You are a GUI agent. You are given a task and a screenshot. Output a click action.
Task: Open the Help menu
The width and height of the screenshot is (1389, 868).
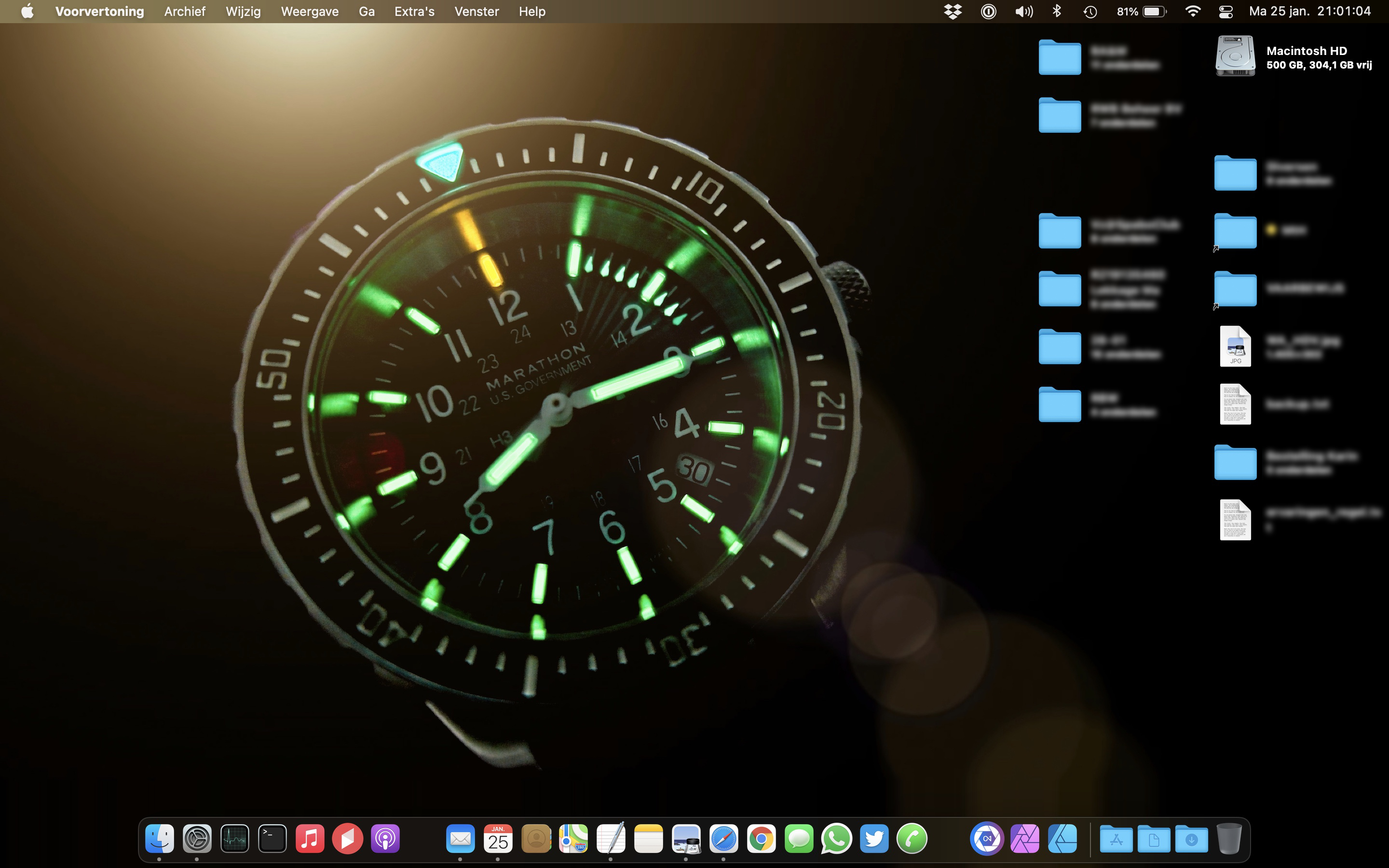point(532,12)
